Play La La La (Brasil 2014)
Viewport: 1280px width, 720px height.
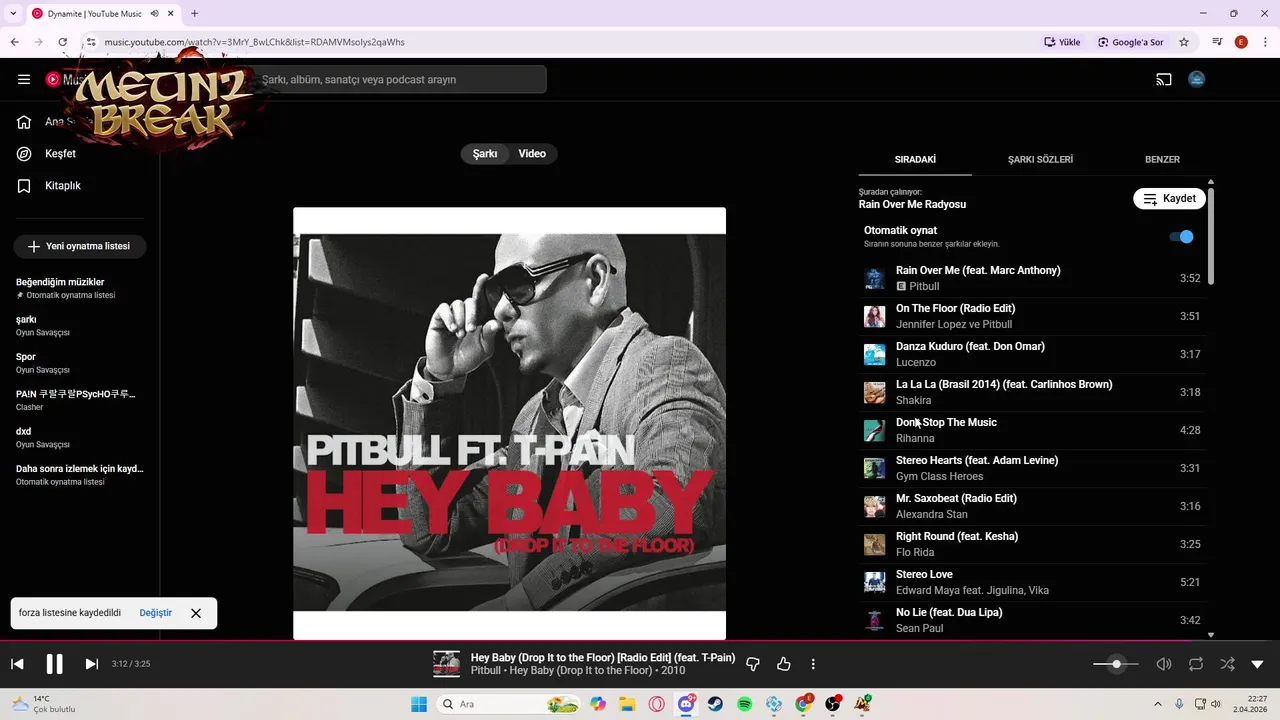1032,392
